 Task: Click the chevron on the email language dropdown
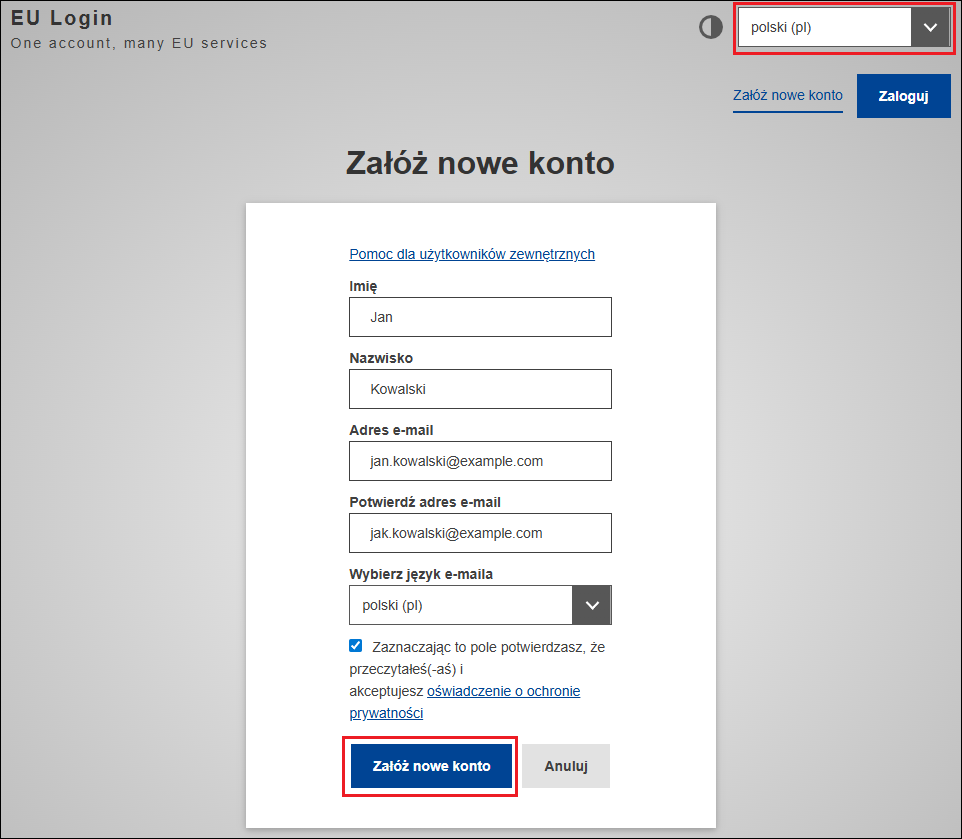pos(591,605)
